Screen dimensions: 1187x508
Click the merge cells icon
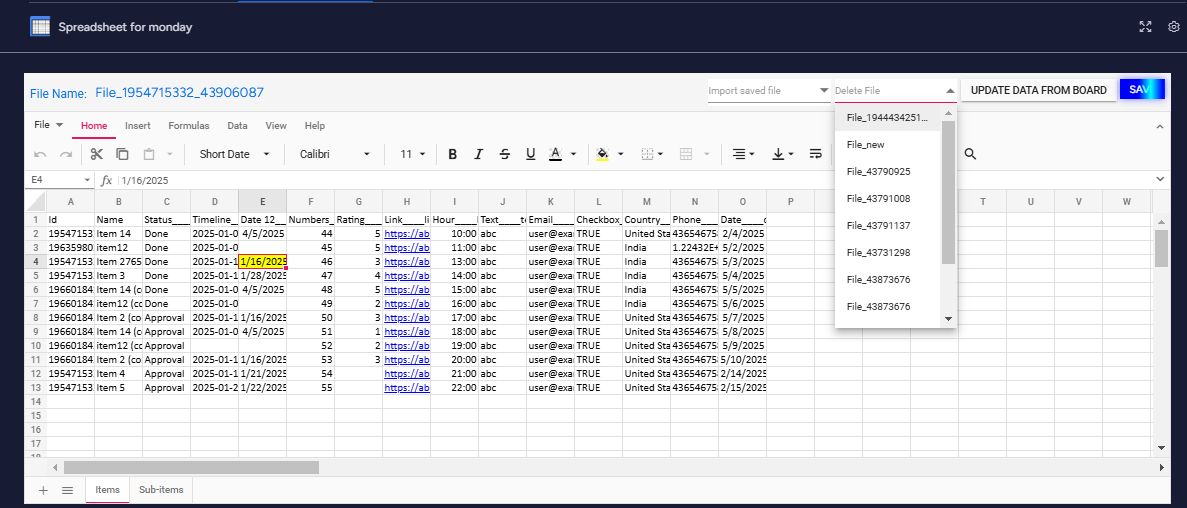pos(686,154)
